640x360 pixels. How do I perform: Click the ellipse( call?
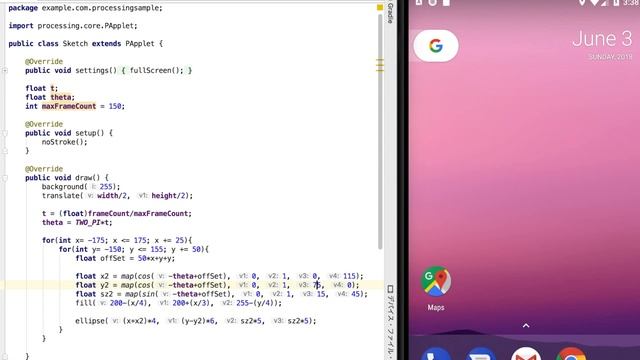91,321
